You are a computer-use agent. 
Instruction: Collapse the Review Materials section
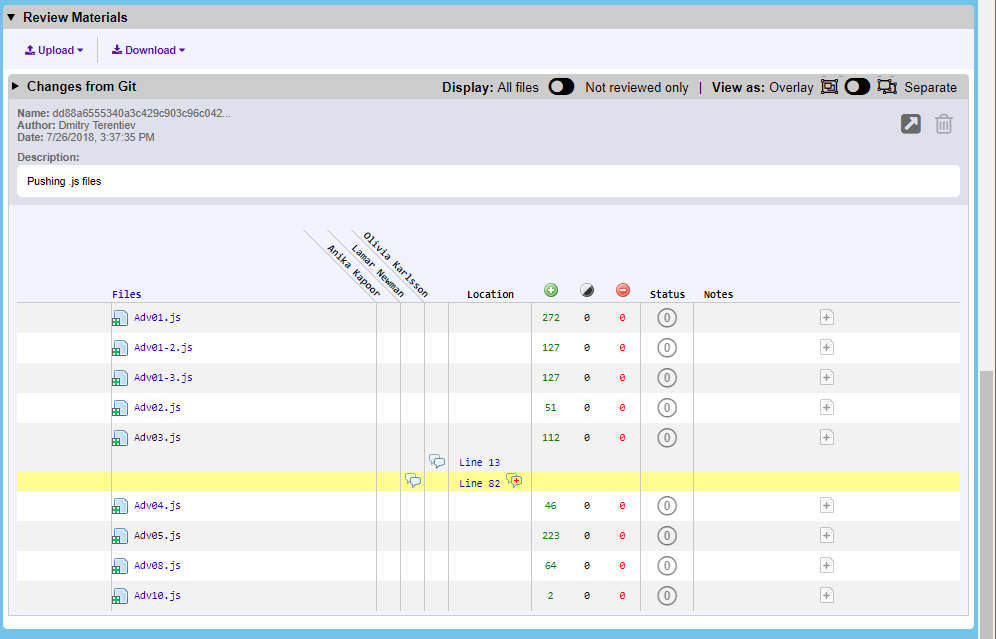coord(12,16)
